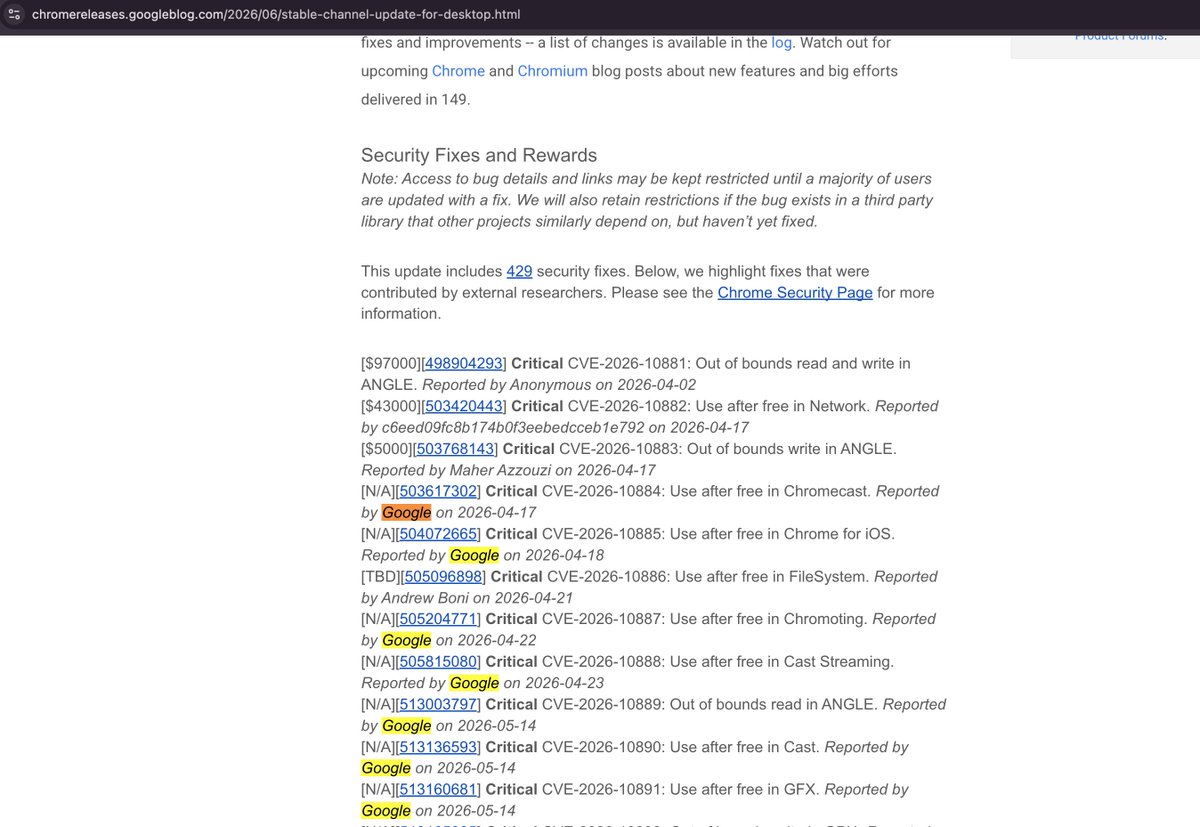Screen dimensions: 1200x827
Task: Open the Chrome Security Page link
Action: 795,292
